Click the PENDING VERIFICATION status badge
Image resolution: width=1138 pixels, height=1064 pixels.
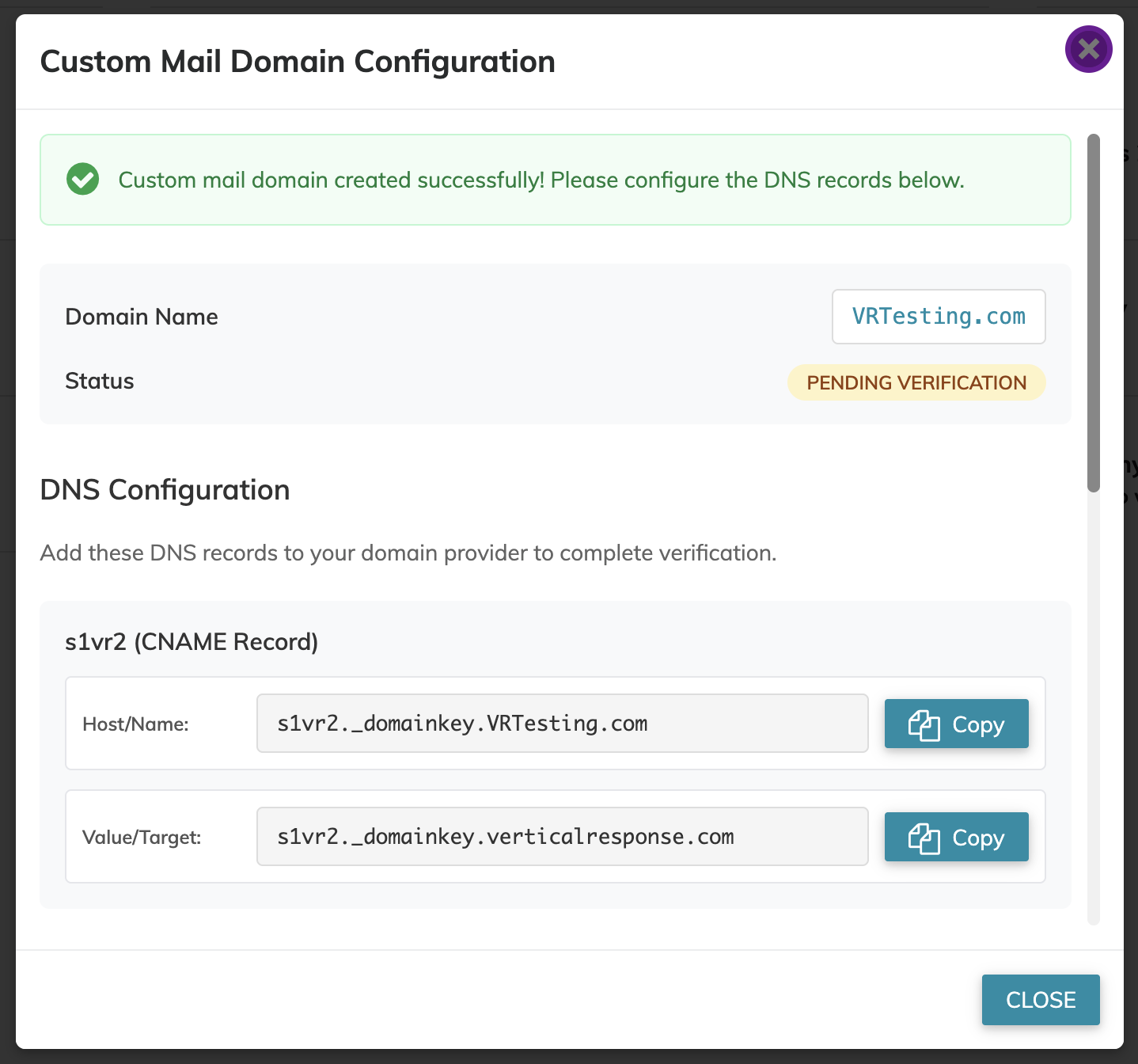(x=916, y=382)
